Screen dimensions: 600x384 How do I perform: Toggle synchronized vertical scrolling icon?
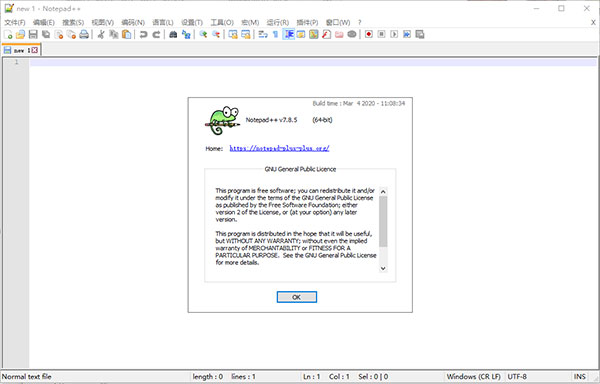click(233, 35)
